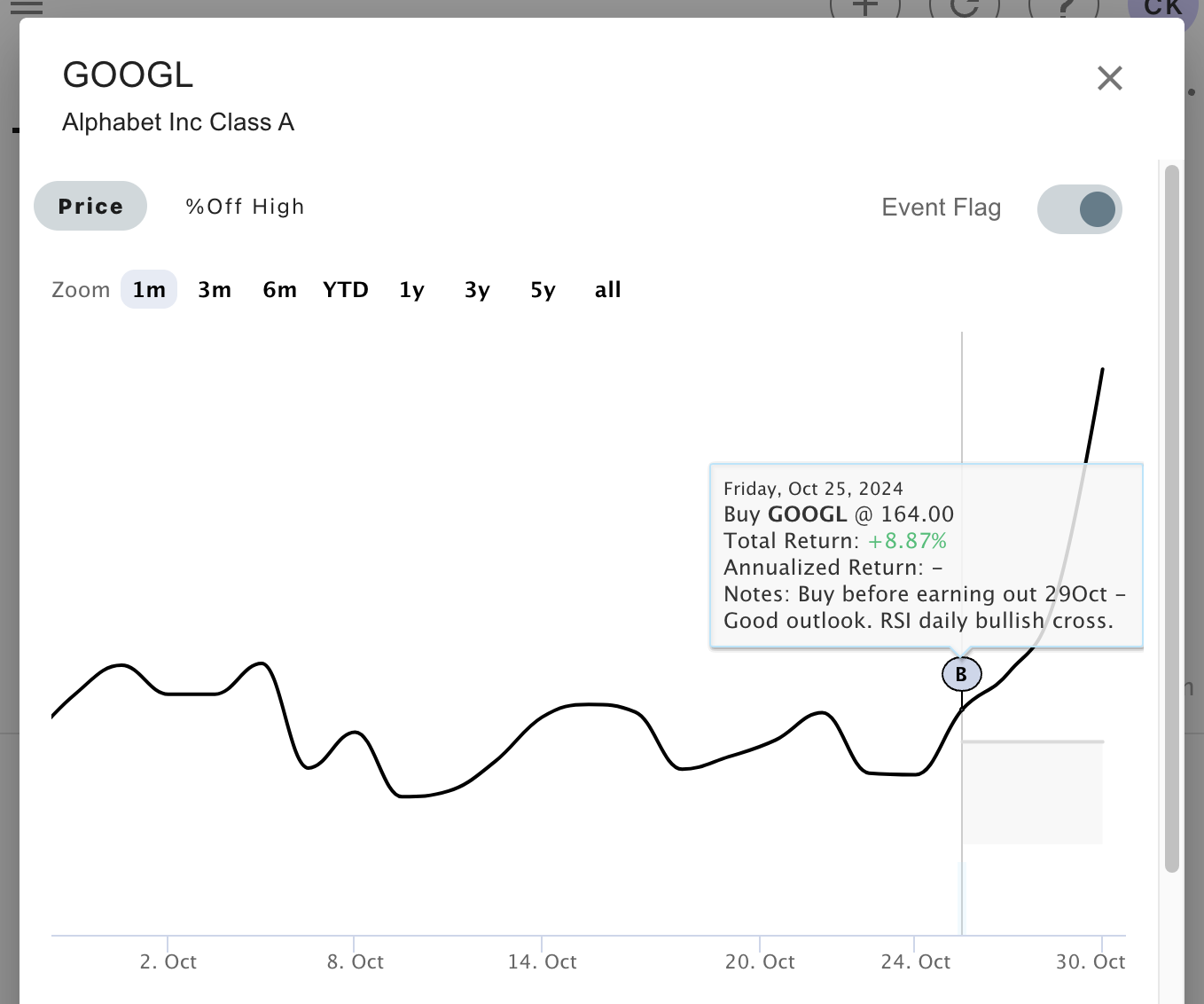Screen dimensions: 1204x1004
Task: Choose the YTD zoom range
Action: [x=346, y=290]
